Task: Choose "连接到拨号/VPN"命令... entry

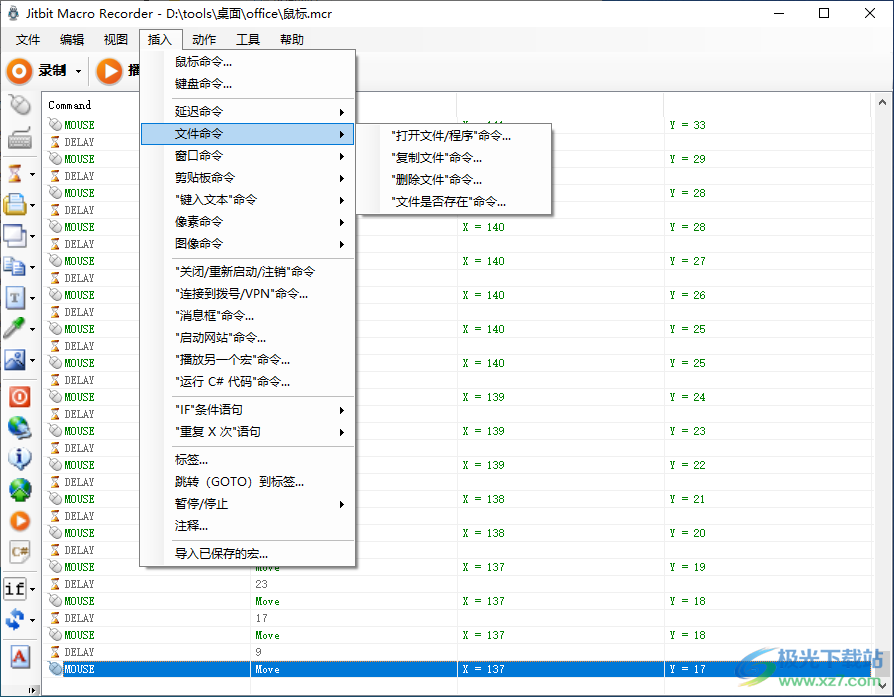Action: (x=247, y=294)
